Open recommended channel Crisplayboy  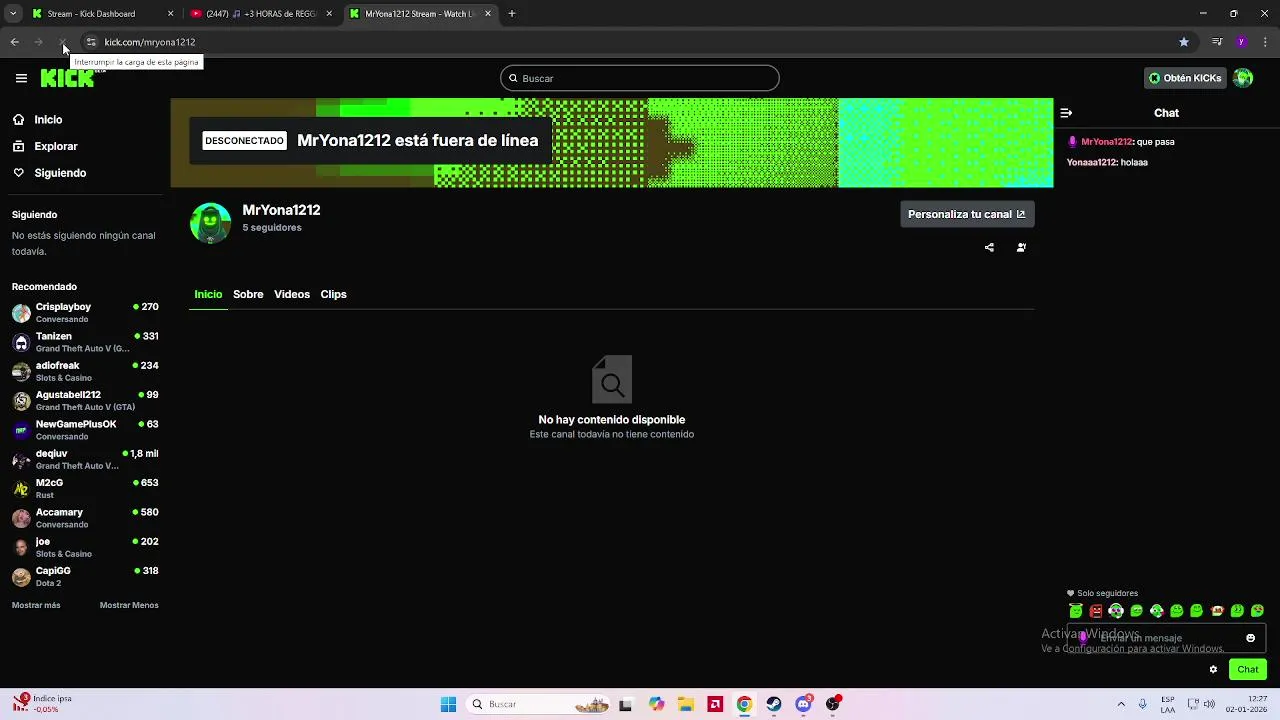(85, 312)
